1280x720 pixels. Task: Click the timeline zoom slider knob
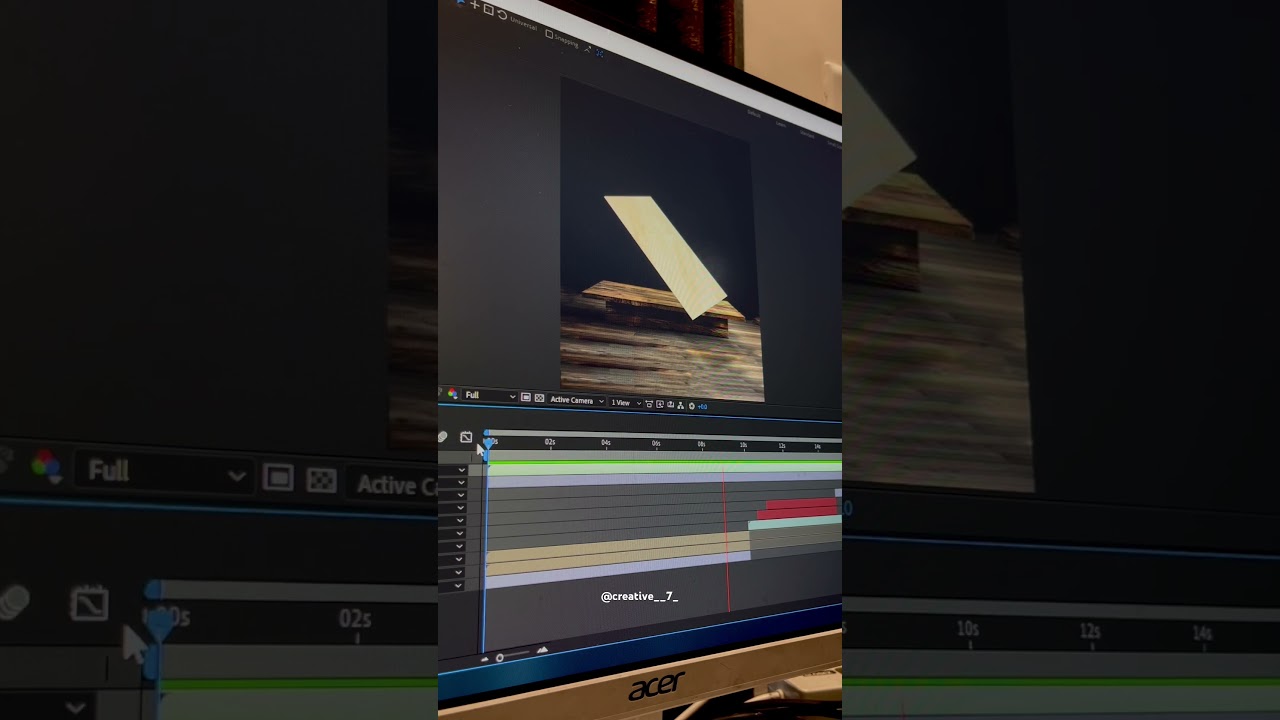[500, 657]
